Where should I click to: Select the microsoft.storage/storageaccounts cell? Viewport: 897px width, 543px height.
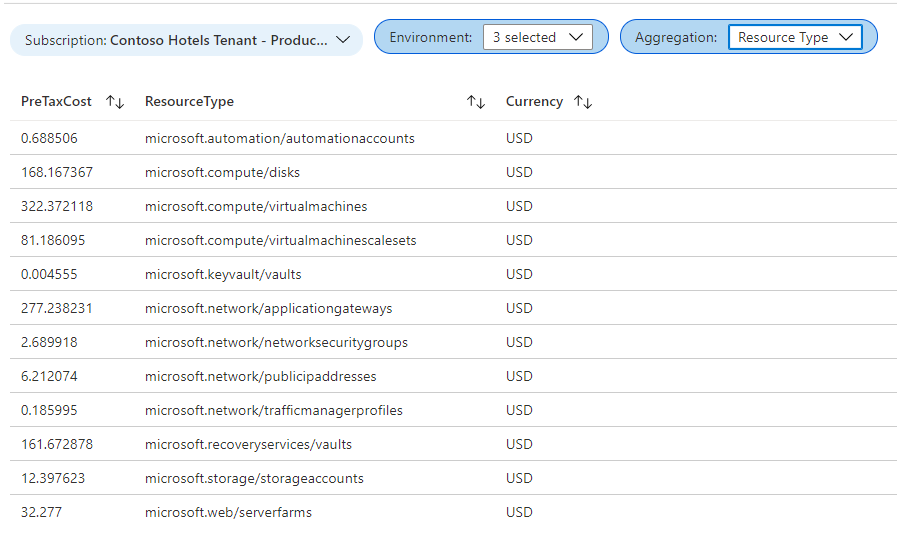pyautogui.click(x=255, y=478)
